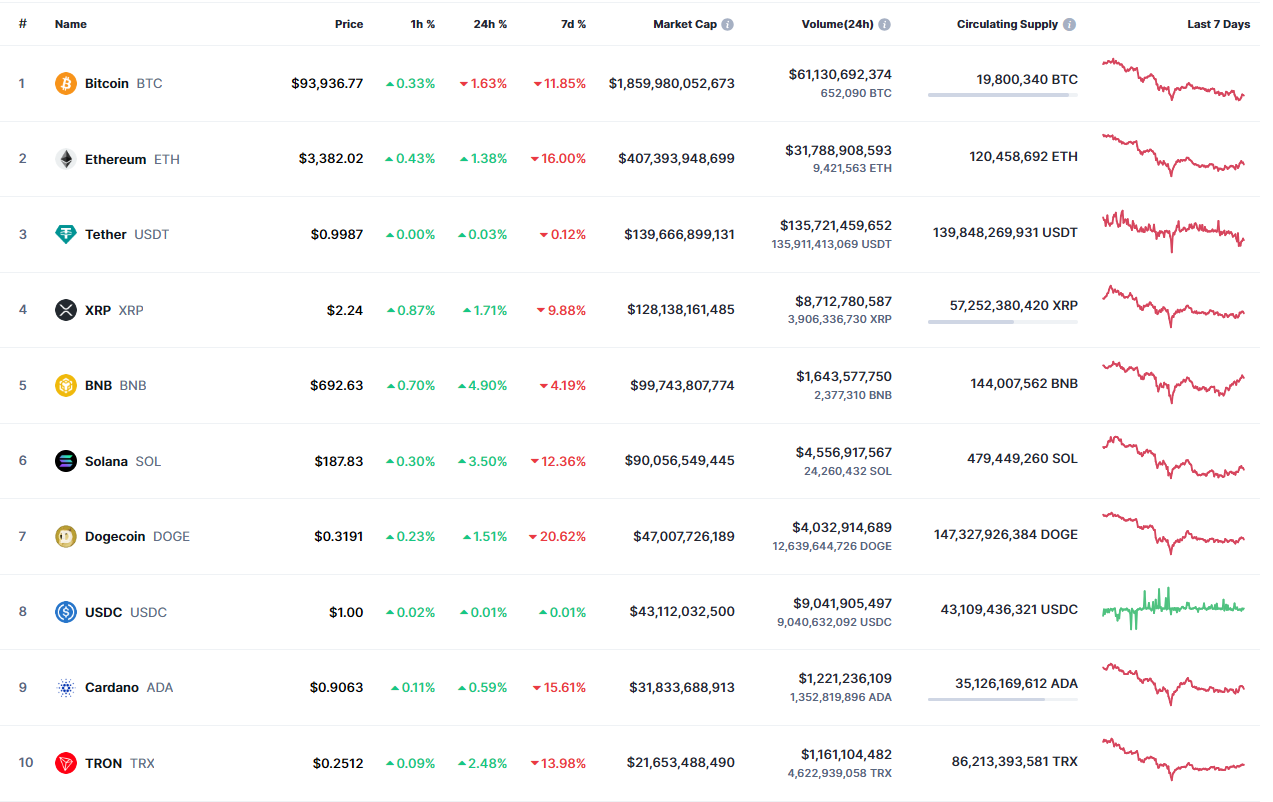Sort by the 24h % column header
Screen dimensions: 1273x802
coord(490,24)
